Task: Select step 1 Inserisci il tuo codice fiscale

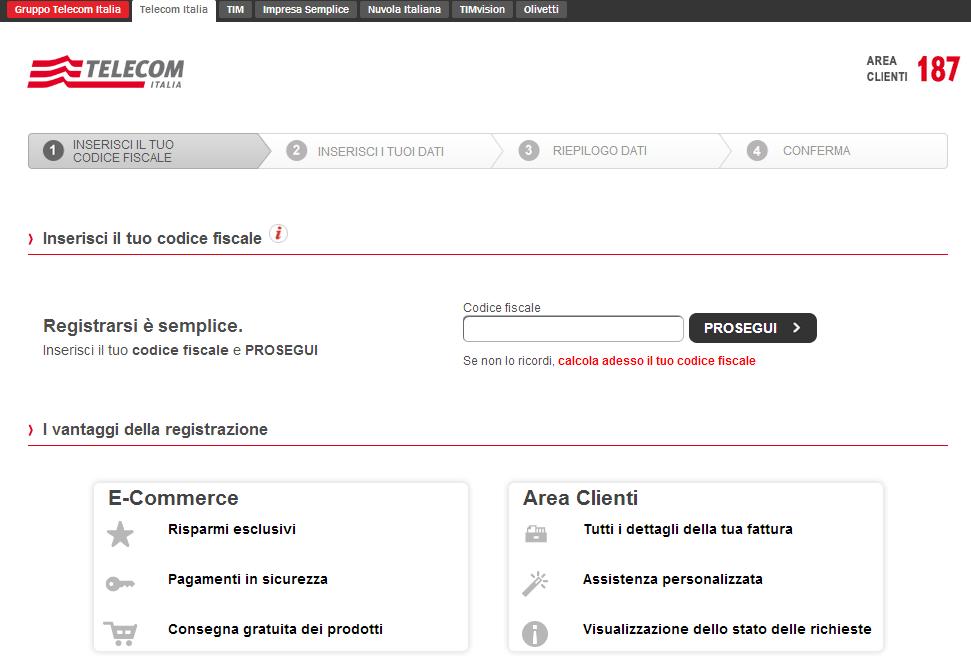Action: pyautogui.click(x=149, y=151)
